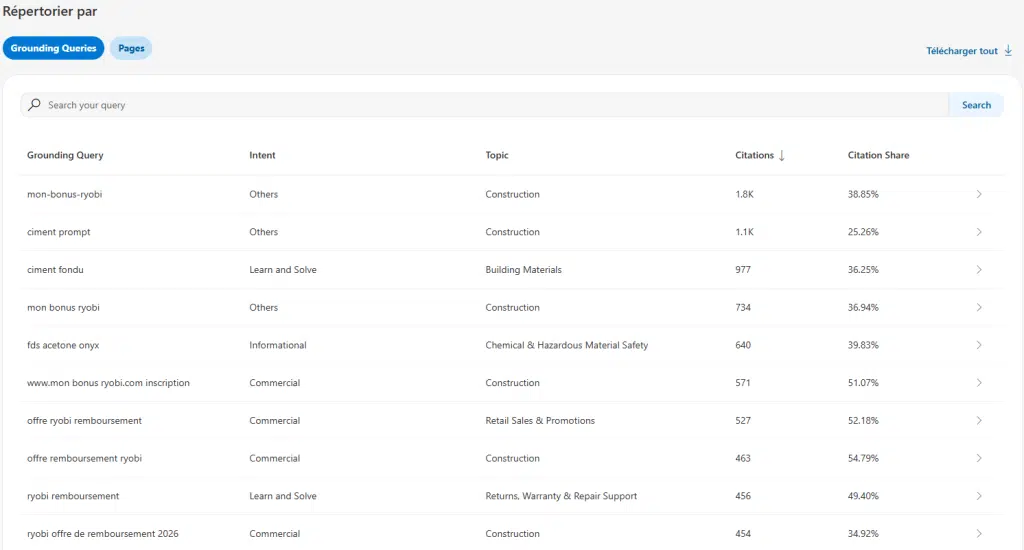Click the Télécharger tout link
The image size is (1024, 550).
961,51
